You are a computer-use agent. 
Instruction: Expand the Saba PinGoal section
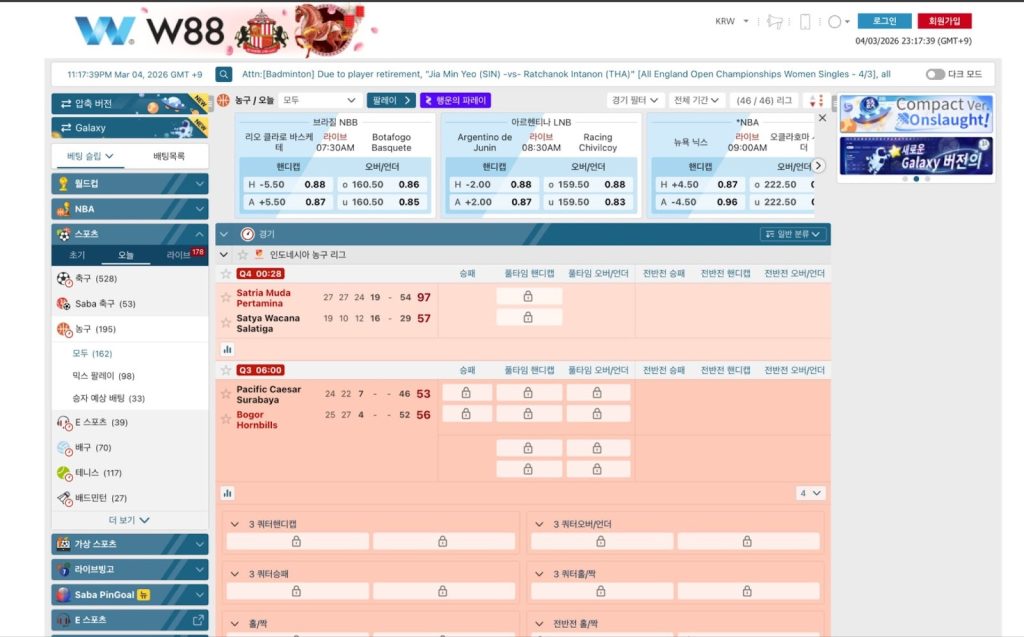tap(130, 595)
